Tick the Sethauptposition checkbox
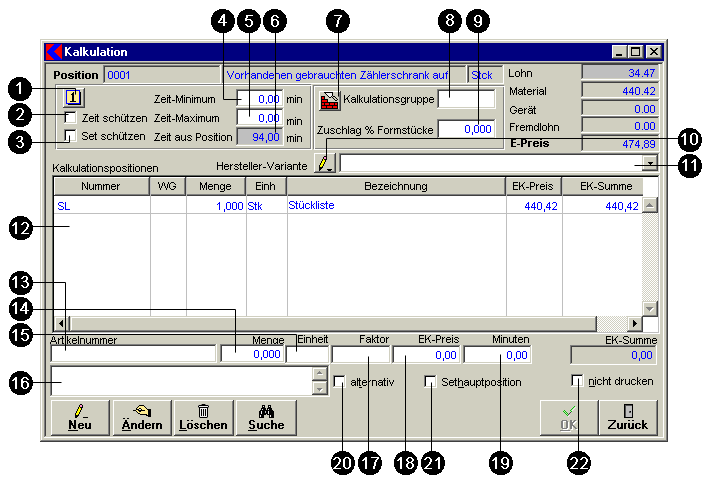The height and width of the screenshot is (482, 709). (x=430, y=381)
